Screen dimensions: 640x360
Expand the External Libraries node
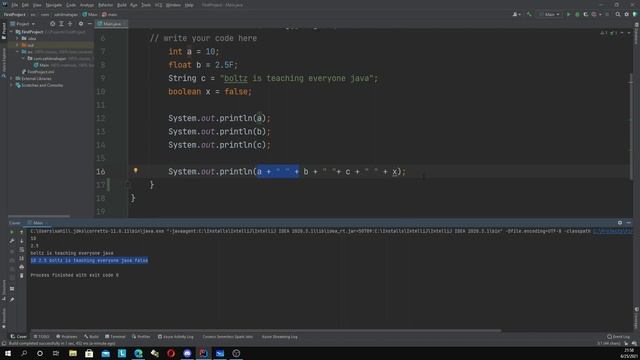point(11,78)
